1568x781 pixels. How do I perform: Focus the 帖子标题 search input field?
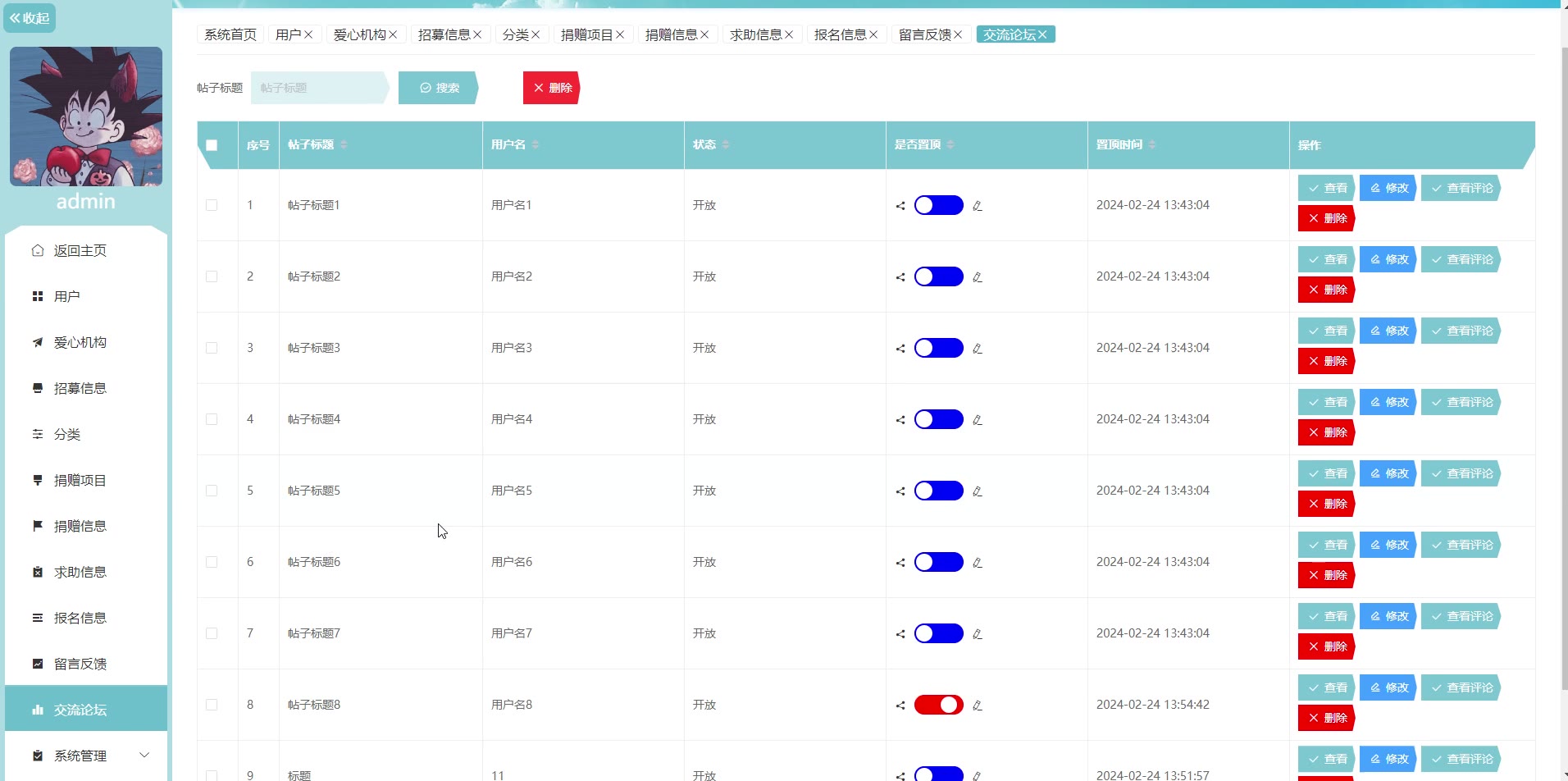(317, 88)
